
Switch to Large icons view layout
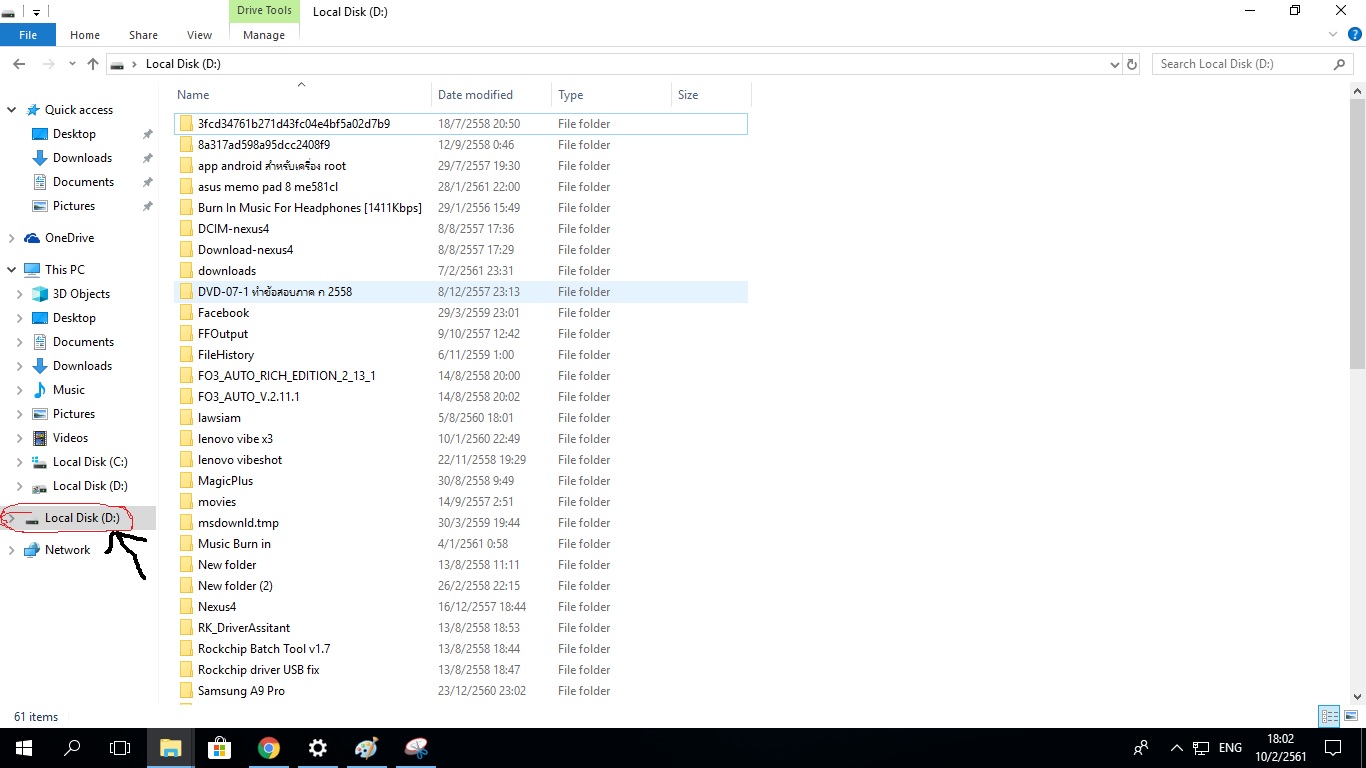1349,716
